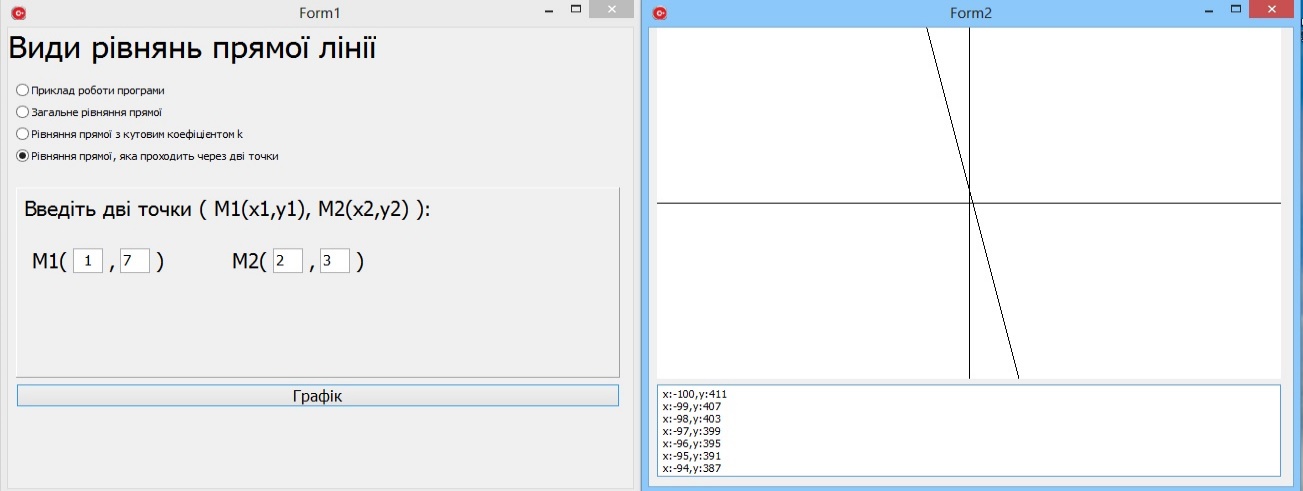Click log line 'x:-97,y:399'
1303x491 pixels.
coord(692,431)
